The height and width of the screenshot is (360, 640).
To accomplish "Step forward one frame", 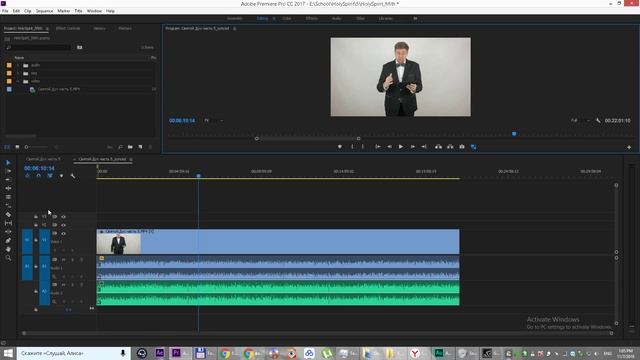I will [413, 147].
